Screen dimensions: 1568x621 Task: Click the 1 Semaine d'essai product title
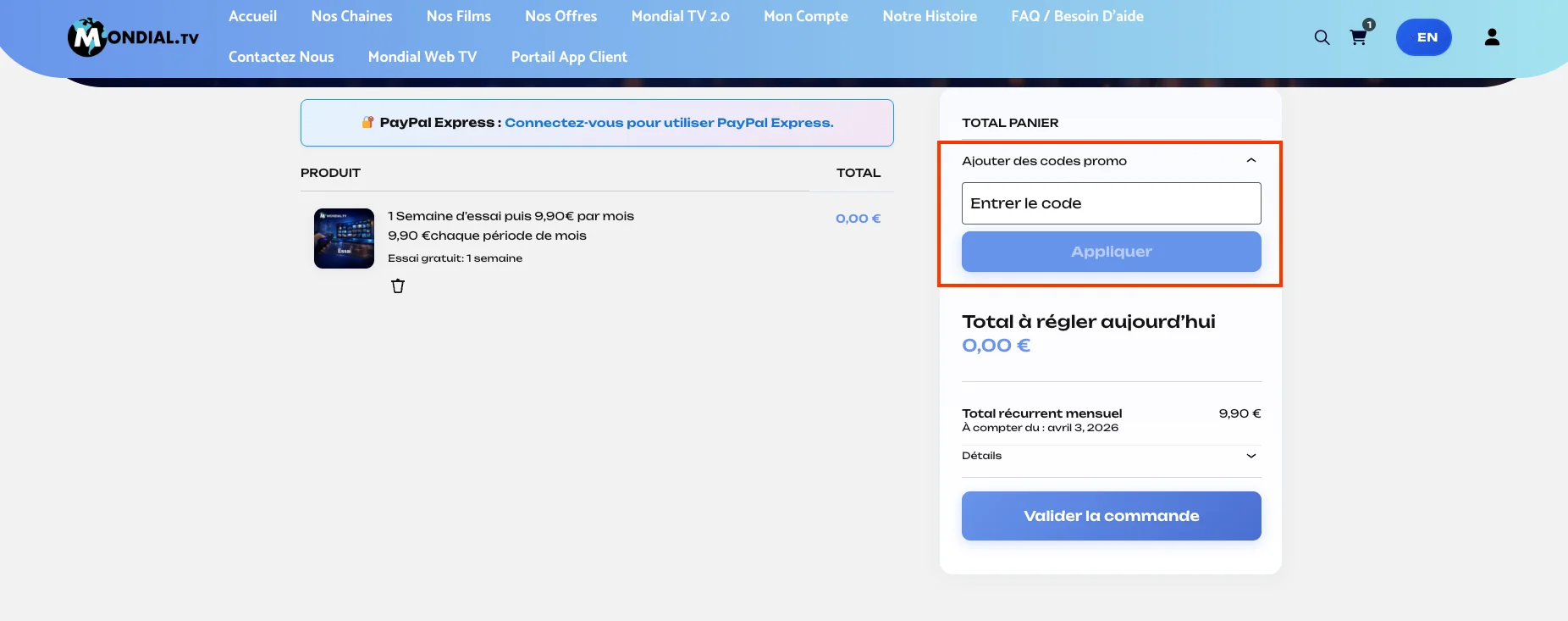pyautogui.click(x=511, y=216)
